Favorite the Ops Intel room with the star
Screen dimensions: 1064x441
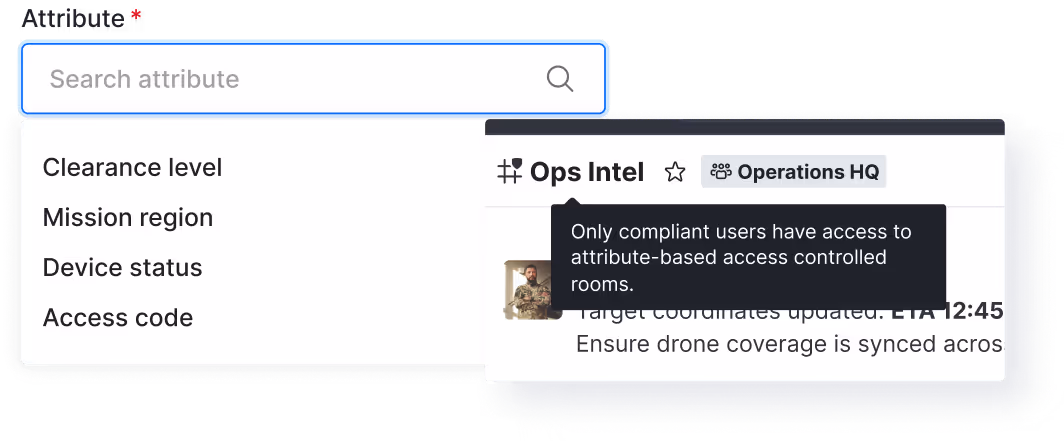pos(674,172)
